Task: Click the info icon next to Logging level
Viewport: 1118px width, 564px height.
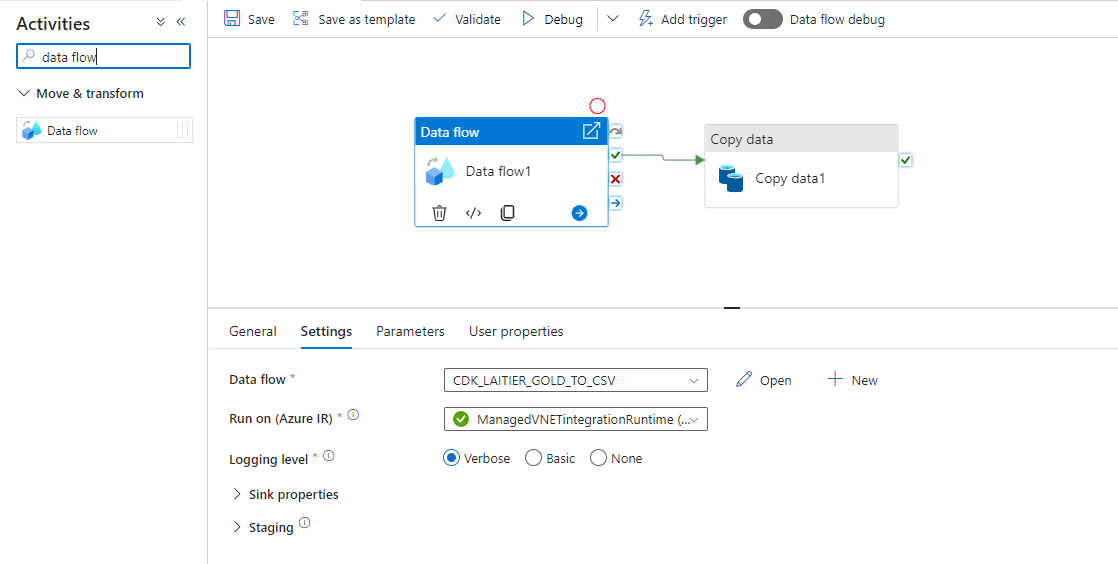Action: tap(329, 456)
